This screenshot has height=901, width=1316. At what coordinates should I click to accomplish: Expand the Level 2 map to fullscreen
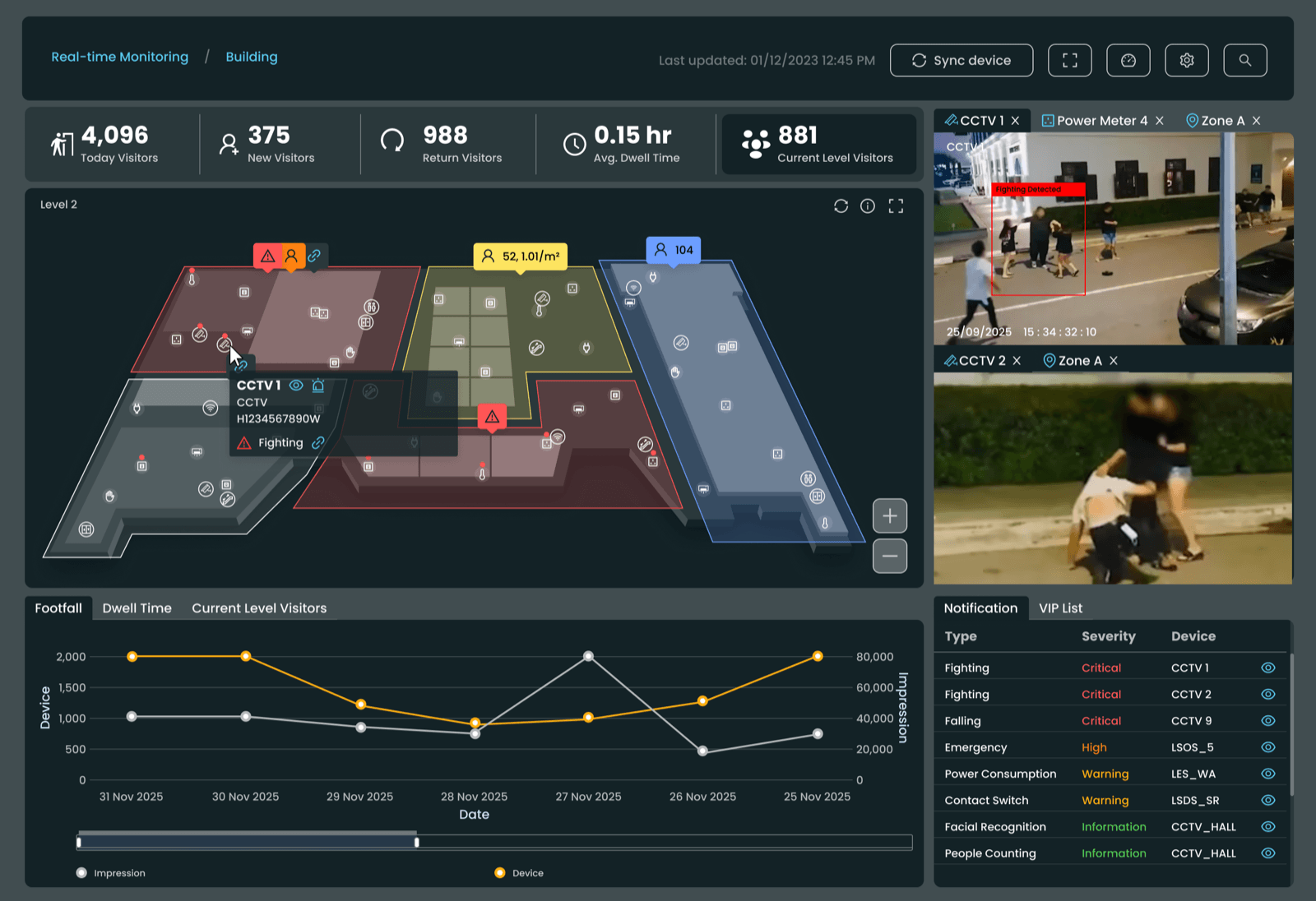click(896, 206)
